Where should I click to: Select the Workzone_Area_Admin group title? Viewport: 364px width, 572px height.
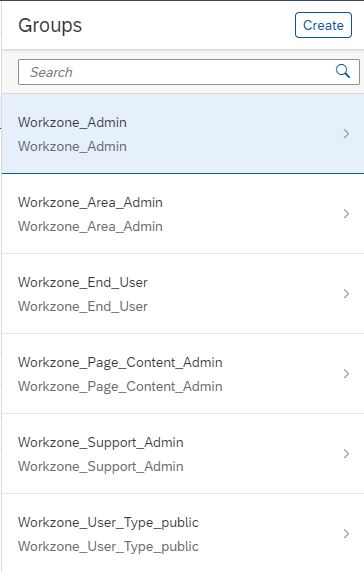90,202
